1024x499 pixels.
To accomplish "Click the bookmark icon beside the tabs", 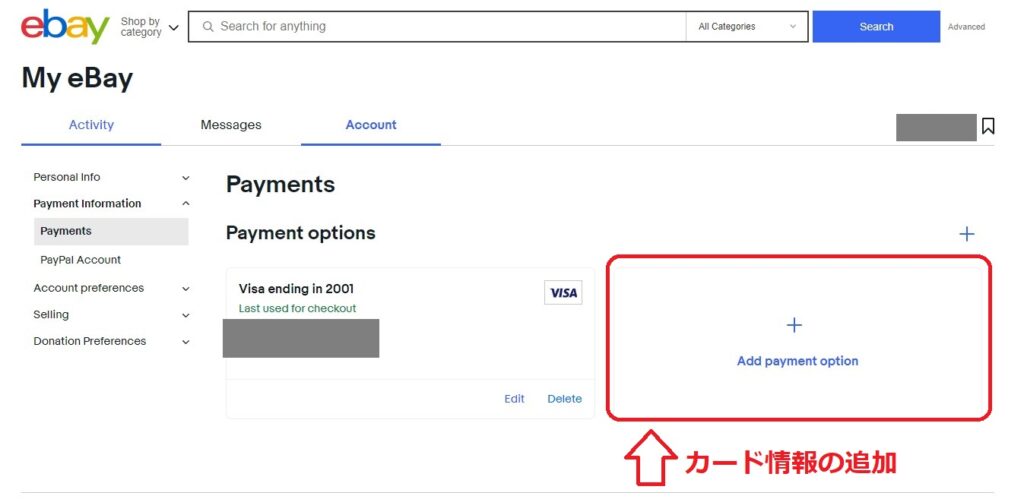I will pyautogui.click(x=988, y=126).
